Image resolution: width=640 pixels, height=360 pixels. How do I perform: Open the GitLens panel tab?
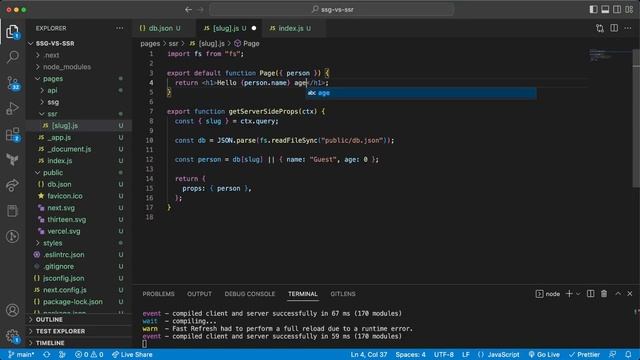tap(343, 294)
